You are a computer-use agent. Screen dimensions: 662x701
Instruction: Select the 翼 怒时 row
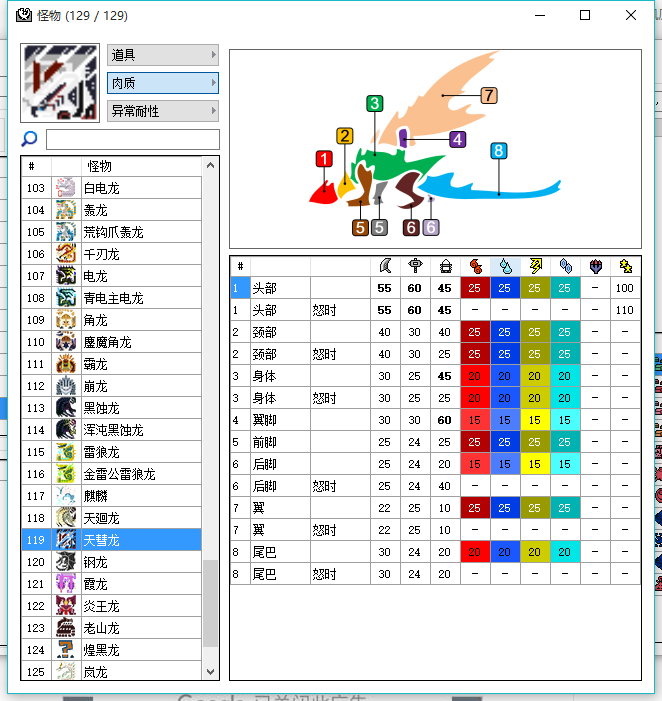pyautogui.click(x=435, y=530)
